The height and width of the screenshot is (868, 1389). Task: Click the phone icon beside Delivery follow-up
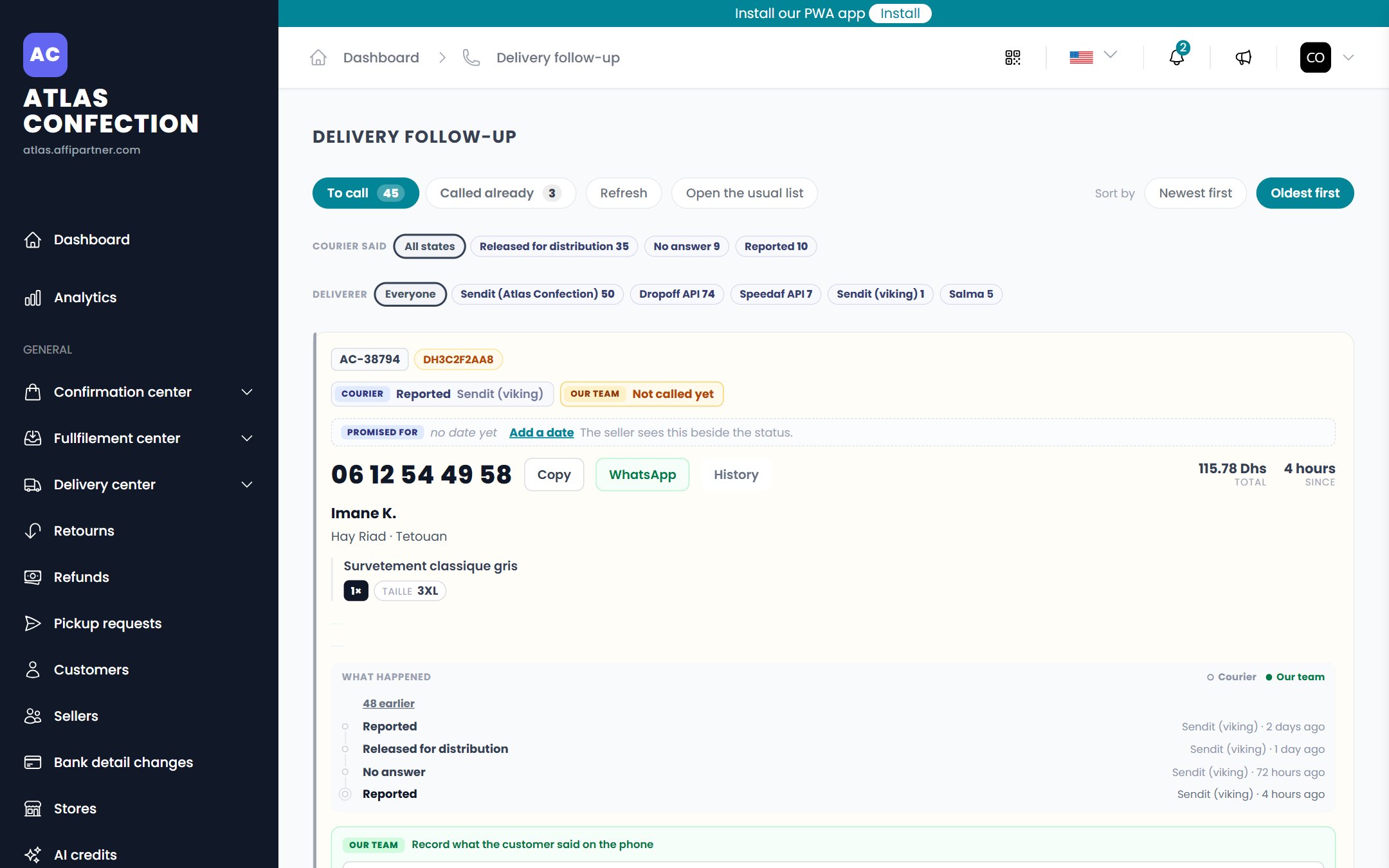(x=471, y=58)
